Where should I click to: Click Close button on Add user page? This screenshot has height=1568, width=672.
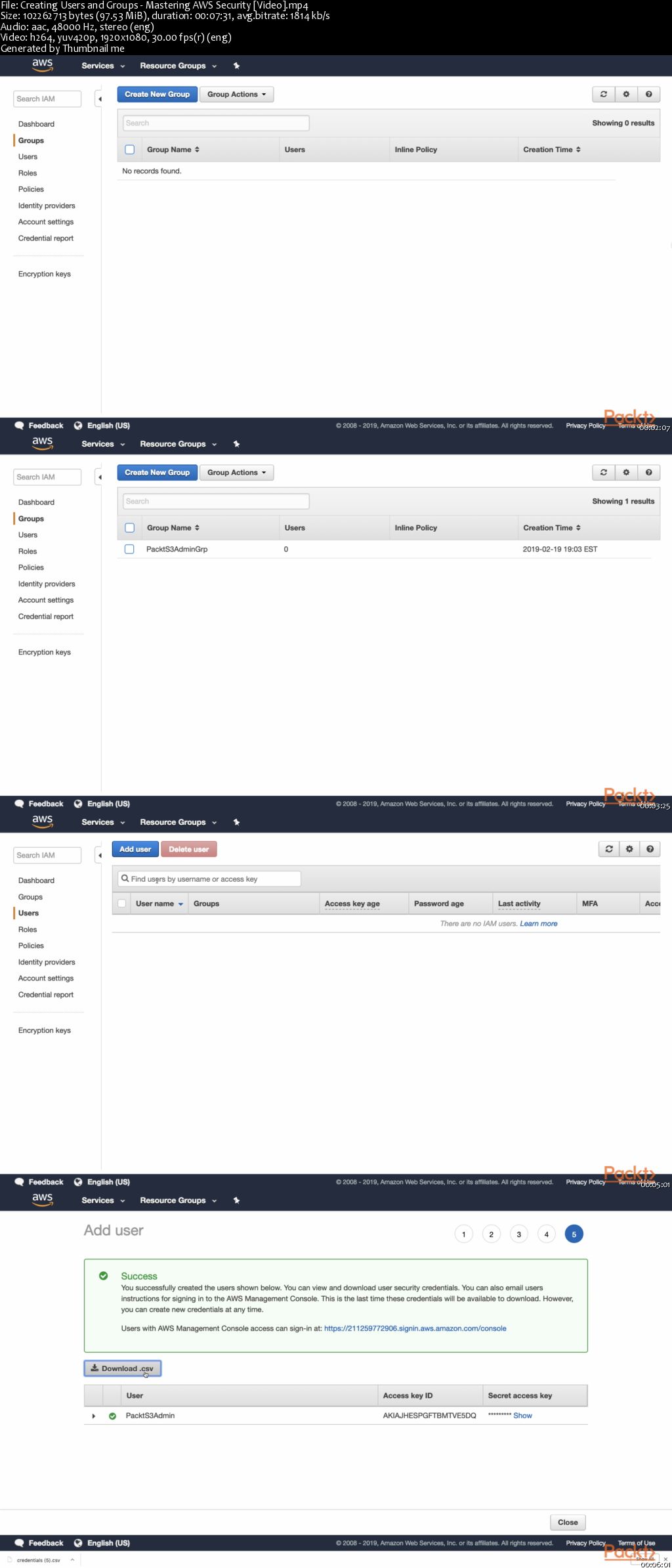(568, 1522)
